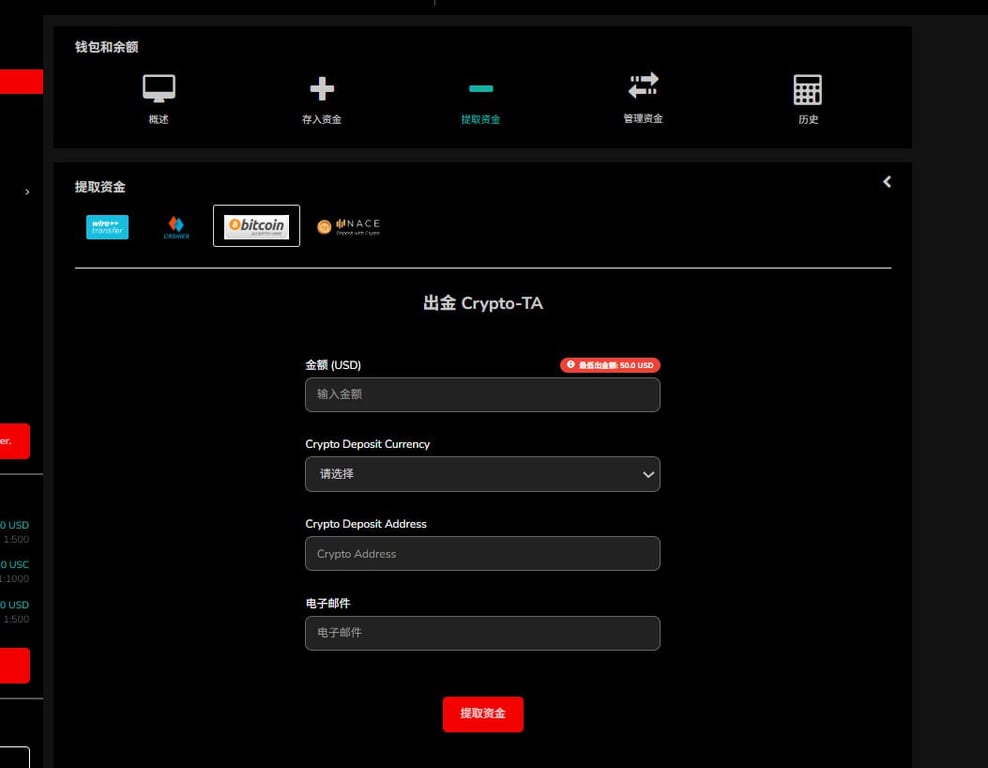This screenshot has width=988, height=768.
Task: Switch to 存入资金 tab label
Action: [x=322, y=119]
